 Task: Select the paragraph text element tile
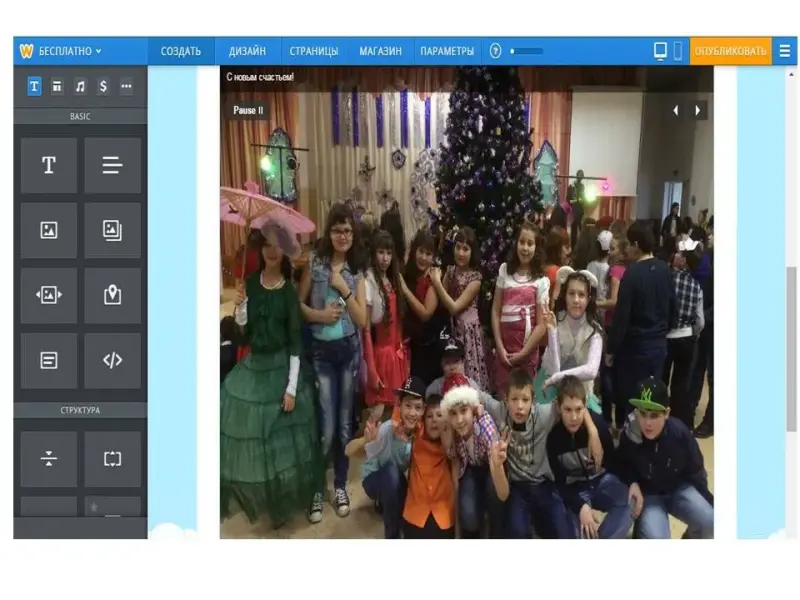click(112, 166)
